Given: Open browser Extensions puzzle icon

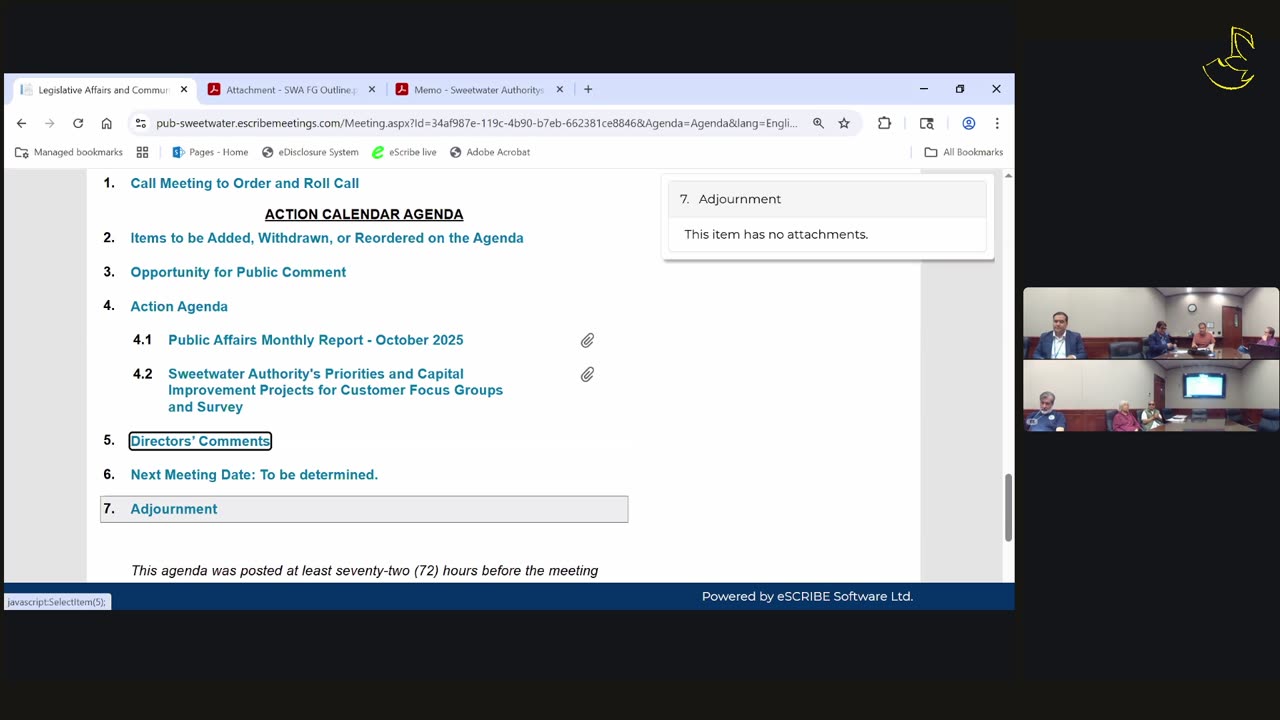Looking at the screenshot, I should pos(884,123).
